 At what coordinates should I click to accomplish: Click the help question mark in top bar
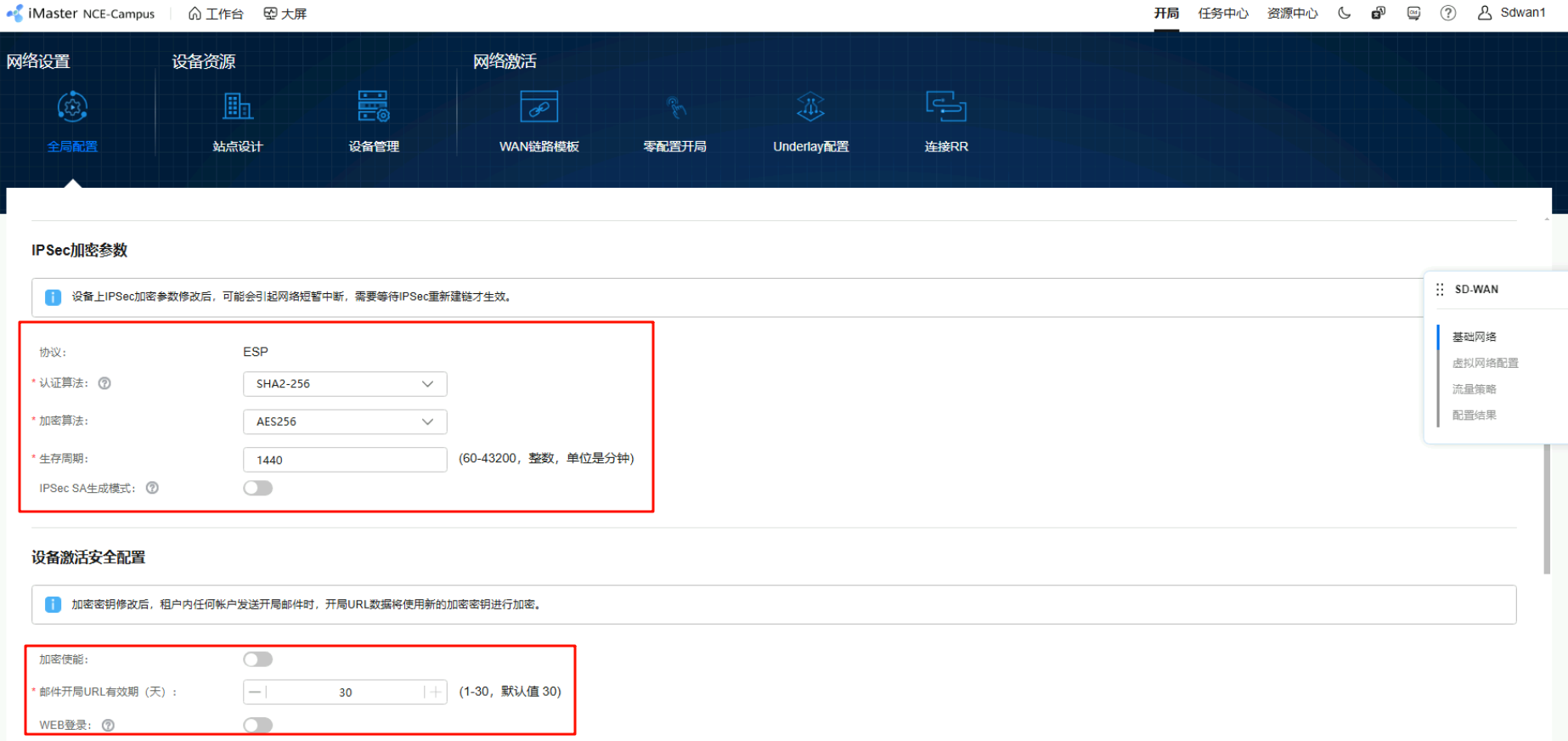pos(1447,14)
